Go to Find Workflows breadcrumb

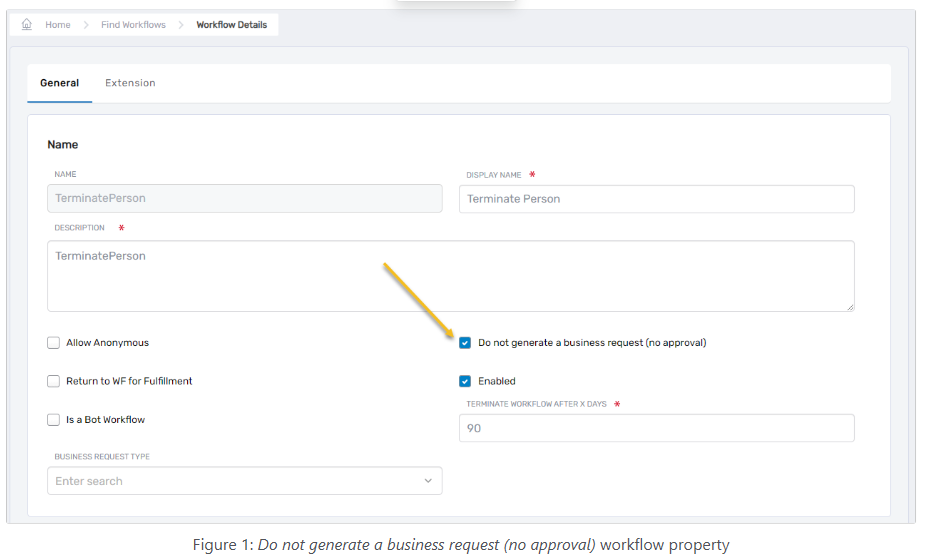click(133, 25)
